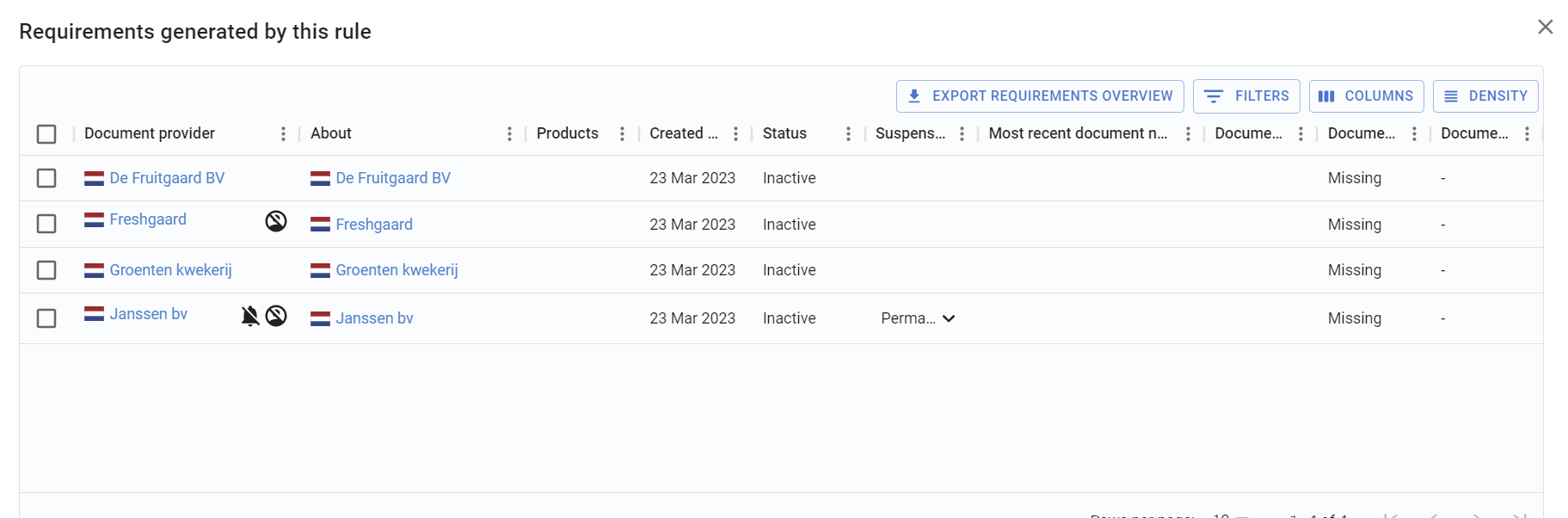Screen dimensions: 1568x518
Task: Open Groenten kwekerij document provider link
Action: 171,270
